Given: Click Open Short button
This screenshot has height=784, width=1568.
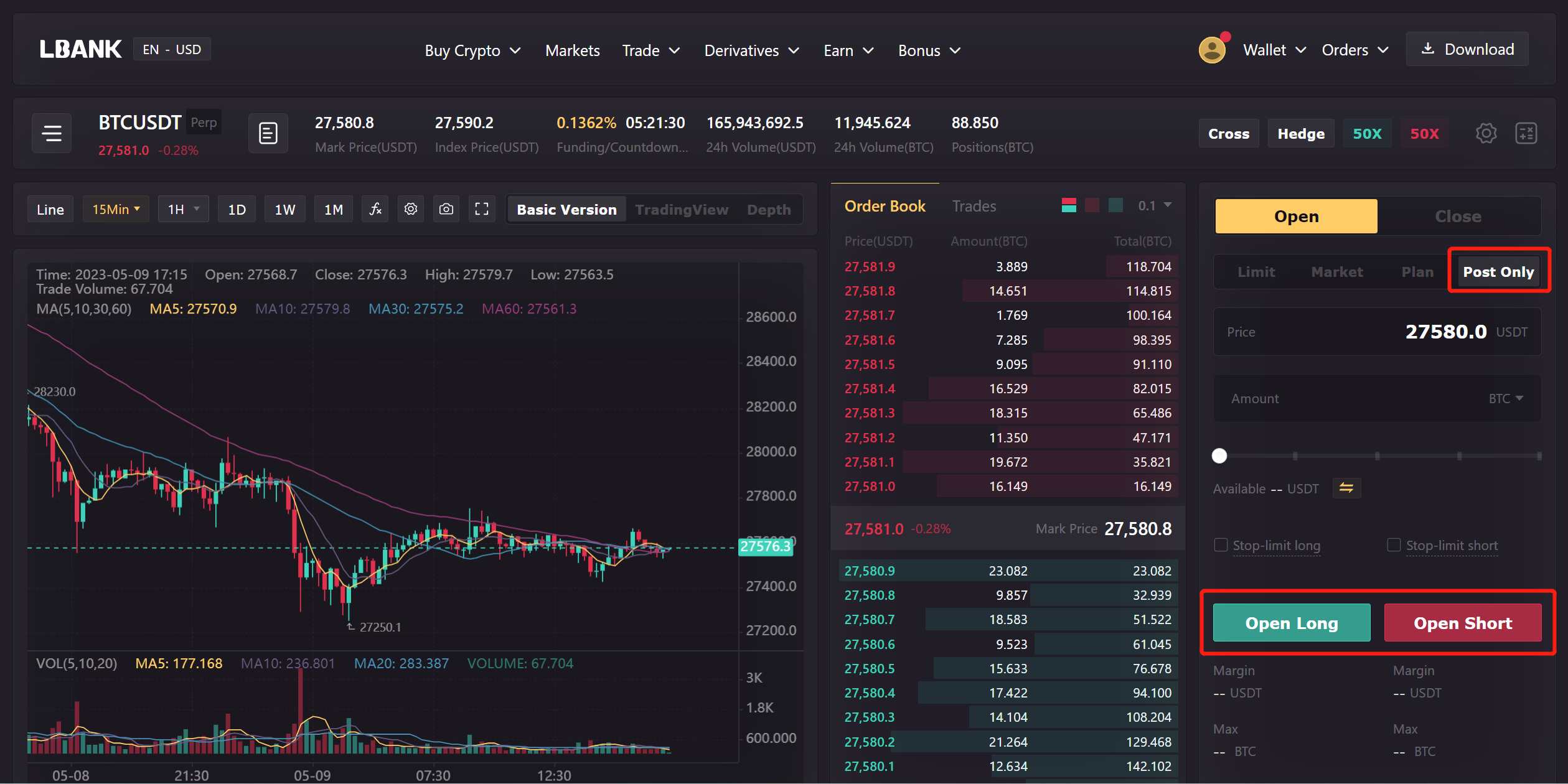Looking at the screenshot, I should [x=1462, y=623].
